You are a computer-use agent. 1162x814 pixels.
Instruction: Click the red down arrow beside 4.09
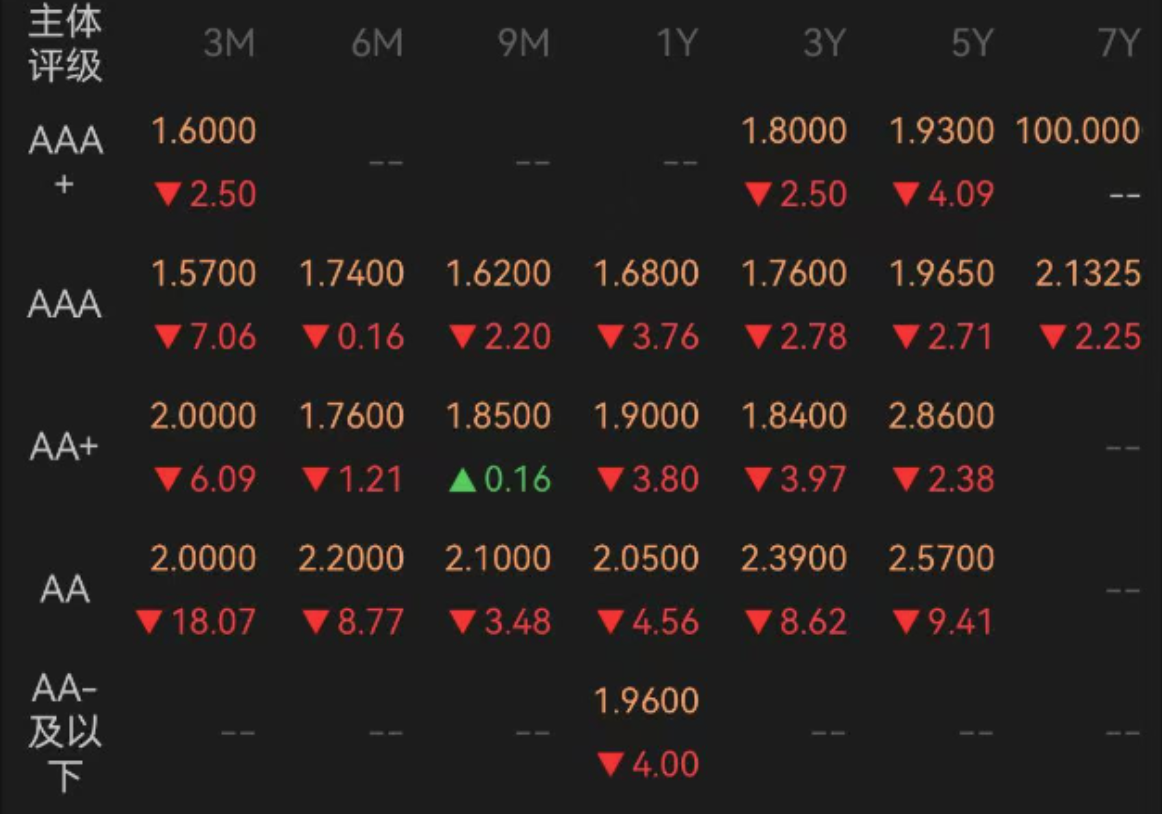pyautogui.click(x=906, y=194)
